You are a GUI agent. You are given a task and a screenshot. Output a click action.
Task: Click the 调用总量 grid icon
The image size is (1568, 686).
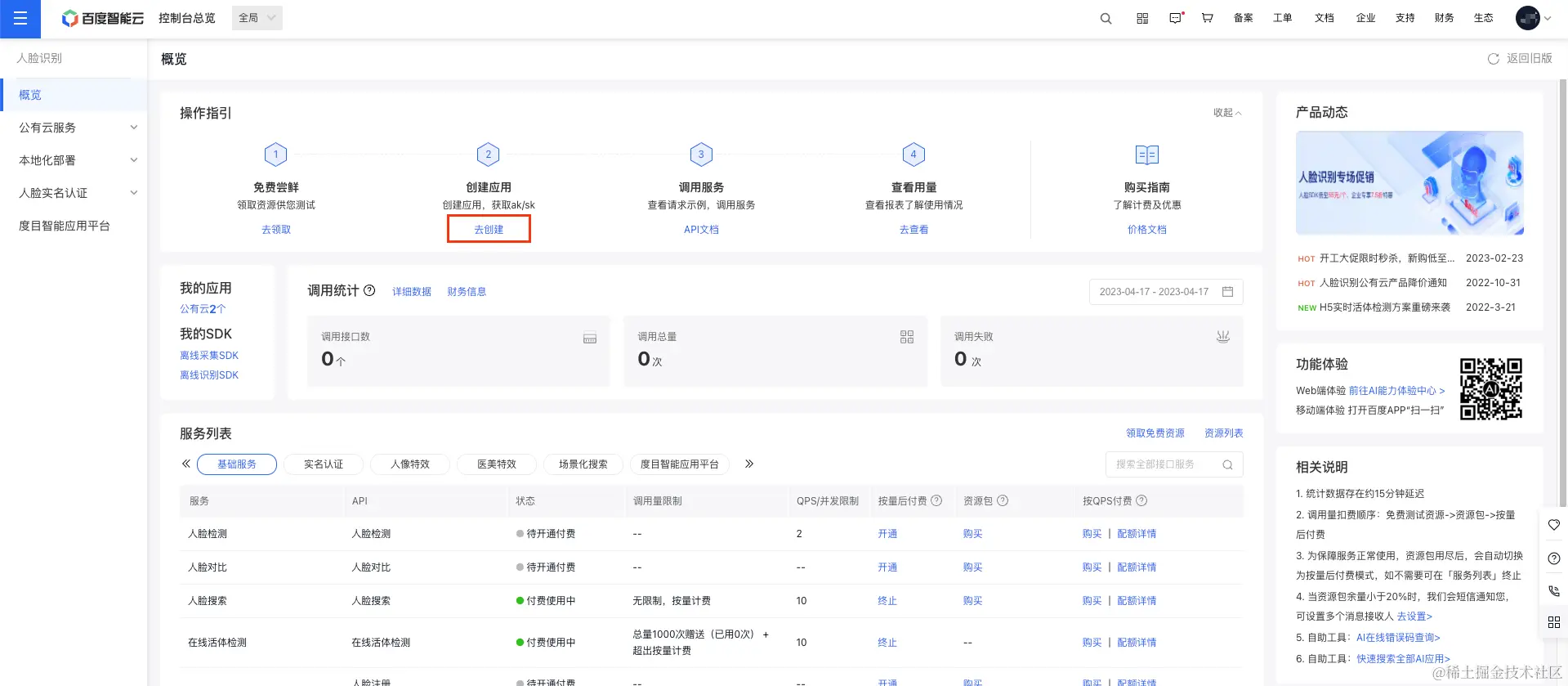907,337
